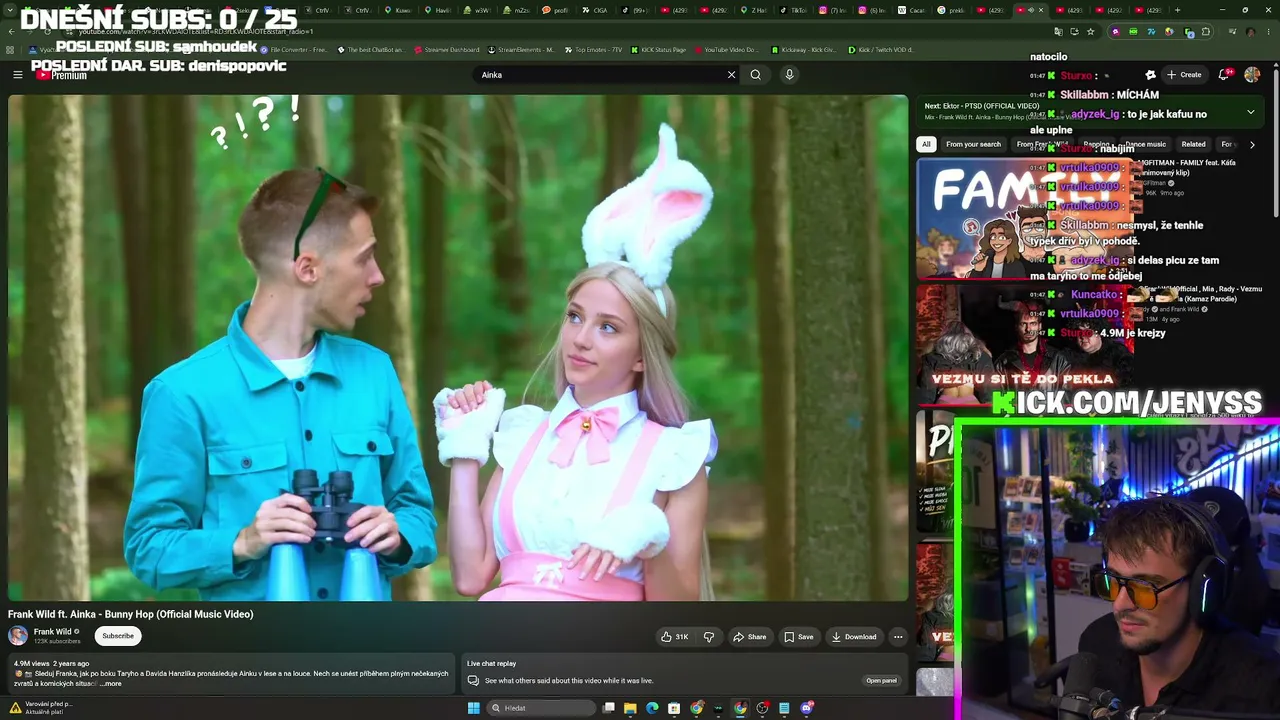Clear the Ainka search query
This screenshot has height=720, width=1280.
pyautogui.click(x=731, y=75)
